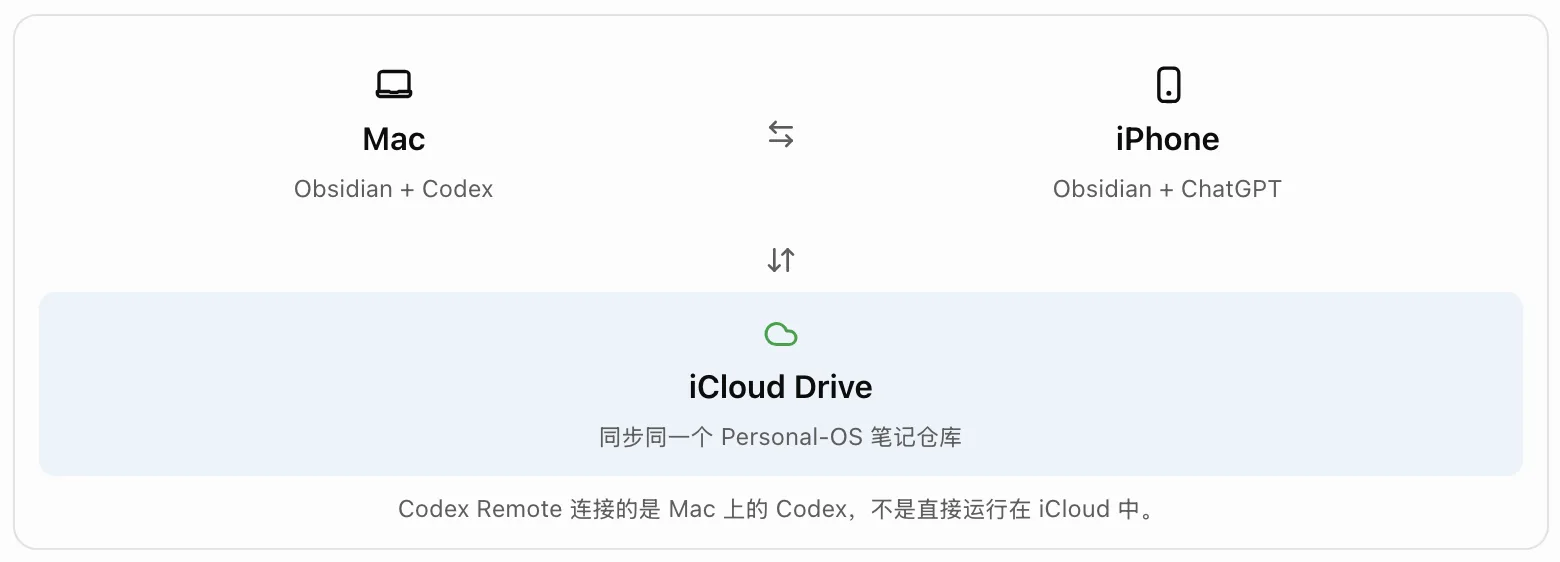
Task: Select the Mac heading
Action: click(394, 139)
